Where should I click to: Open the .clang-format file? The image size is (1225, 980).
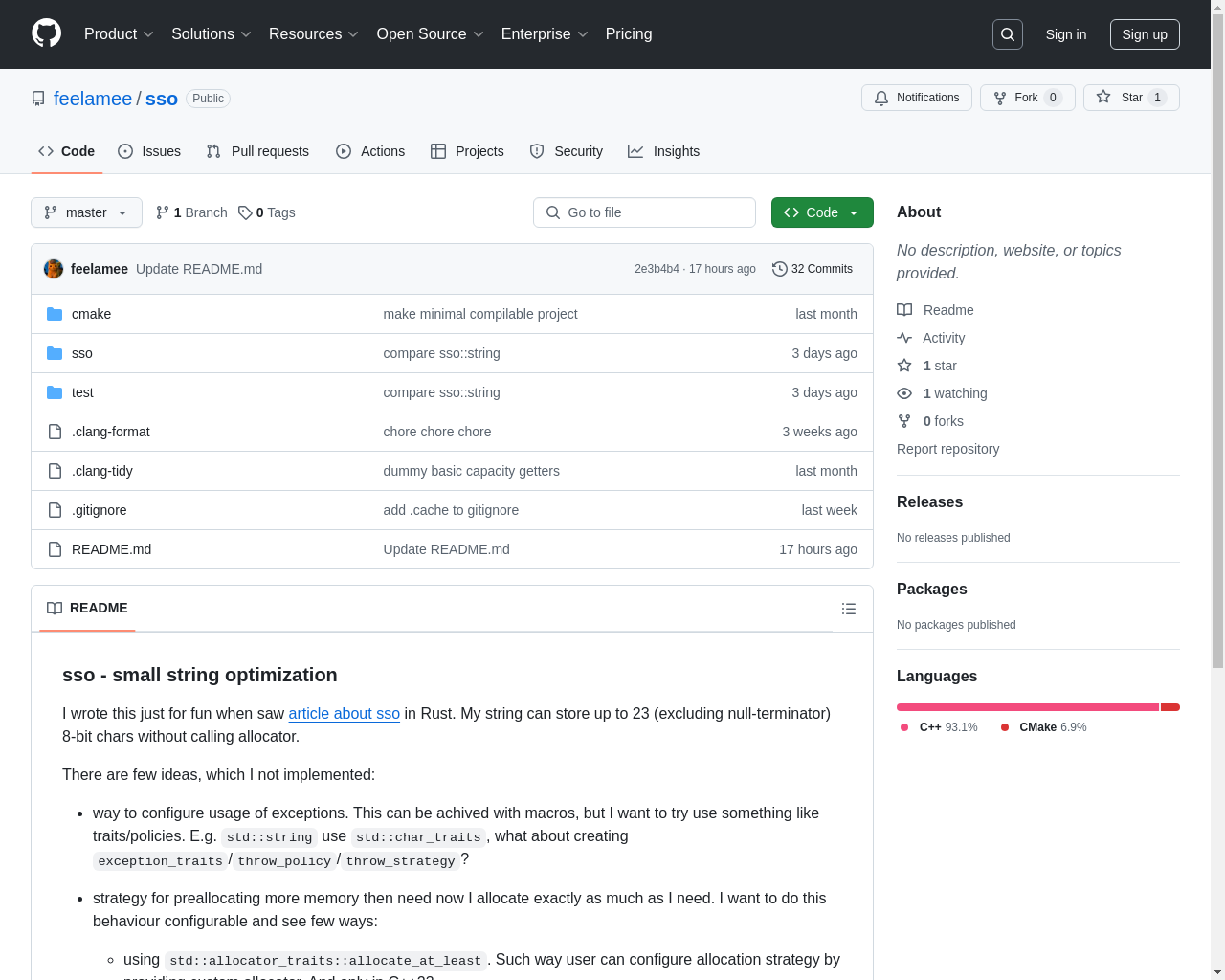[111, 432]
